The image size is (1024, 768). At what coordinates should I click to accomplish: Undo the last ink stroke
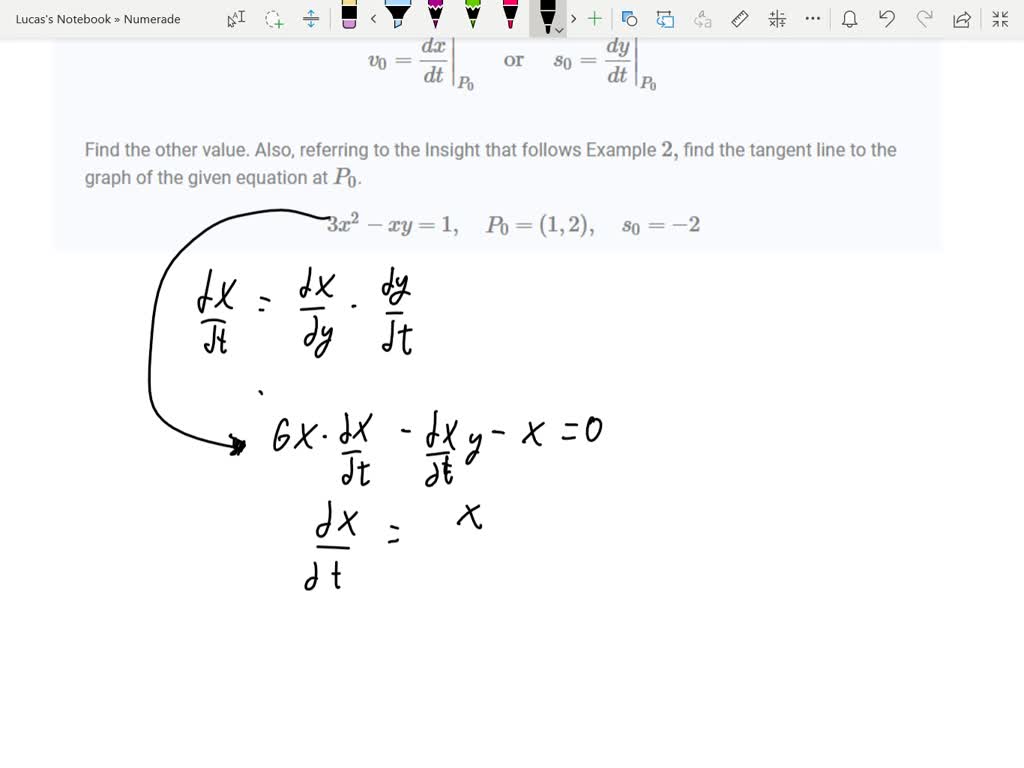(886, 18)
